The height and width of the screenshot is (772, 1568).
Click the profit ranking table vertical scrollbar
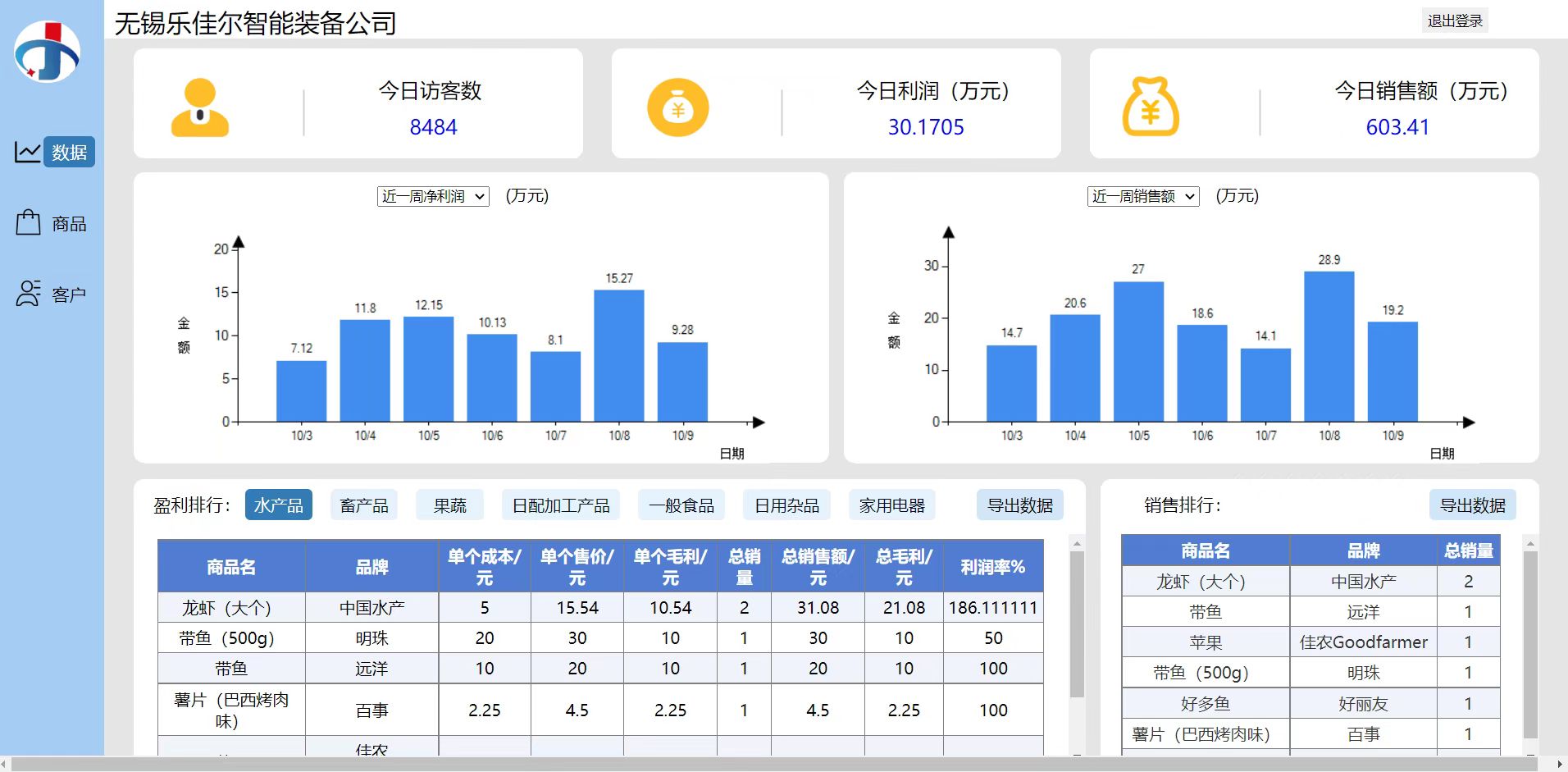[1077, 624]
